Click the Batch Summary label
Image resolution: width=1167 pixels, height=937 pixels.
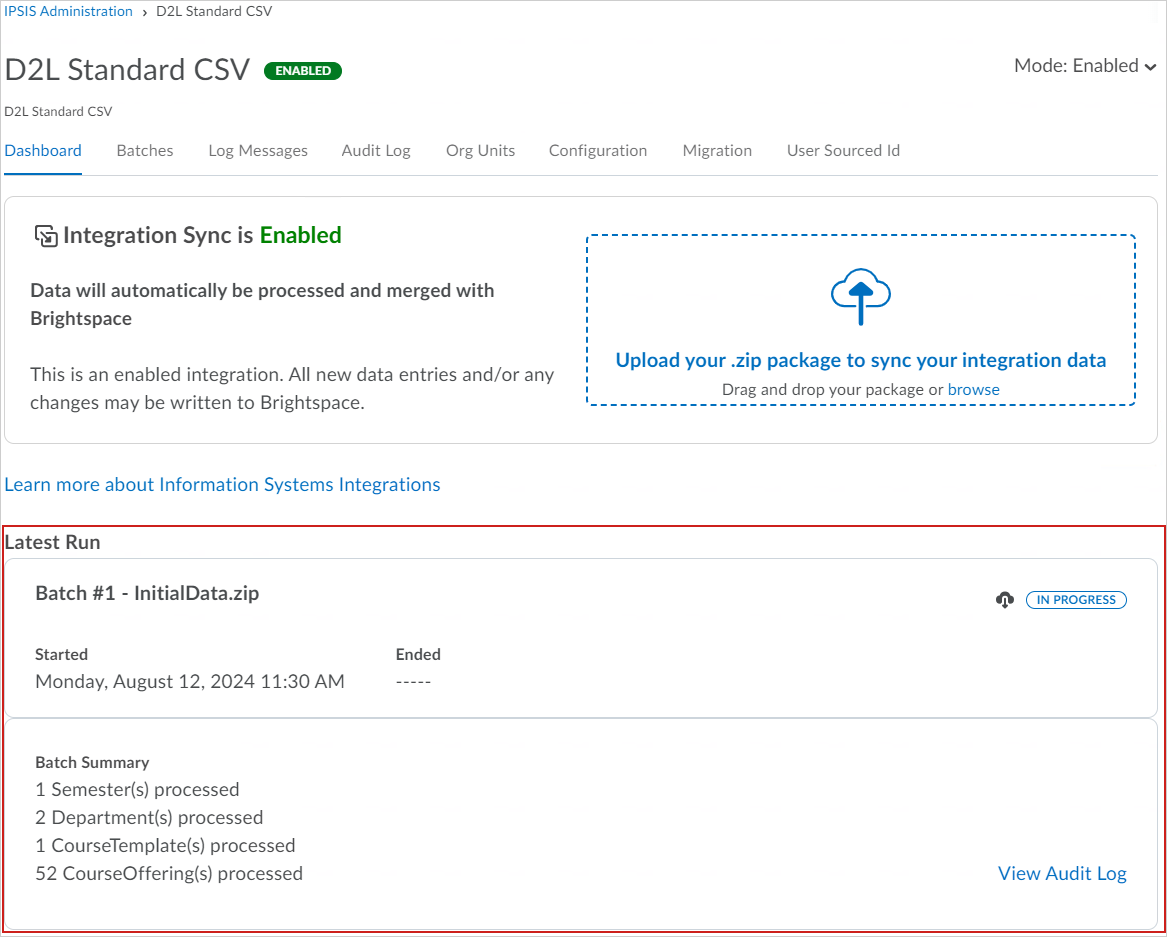(x=92, y=762)
